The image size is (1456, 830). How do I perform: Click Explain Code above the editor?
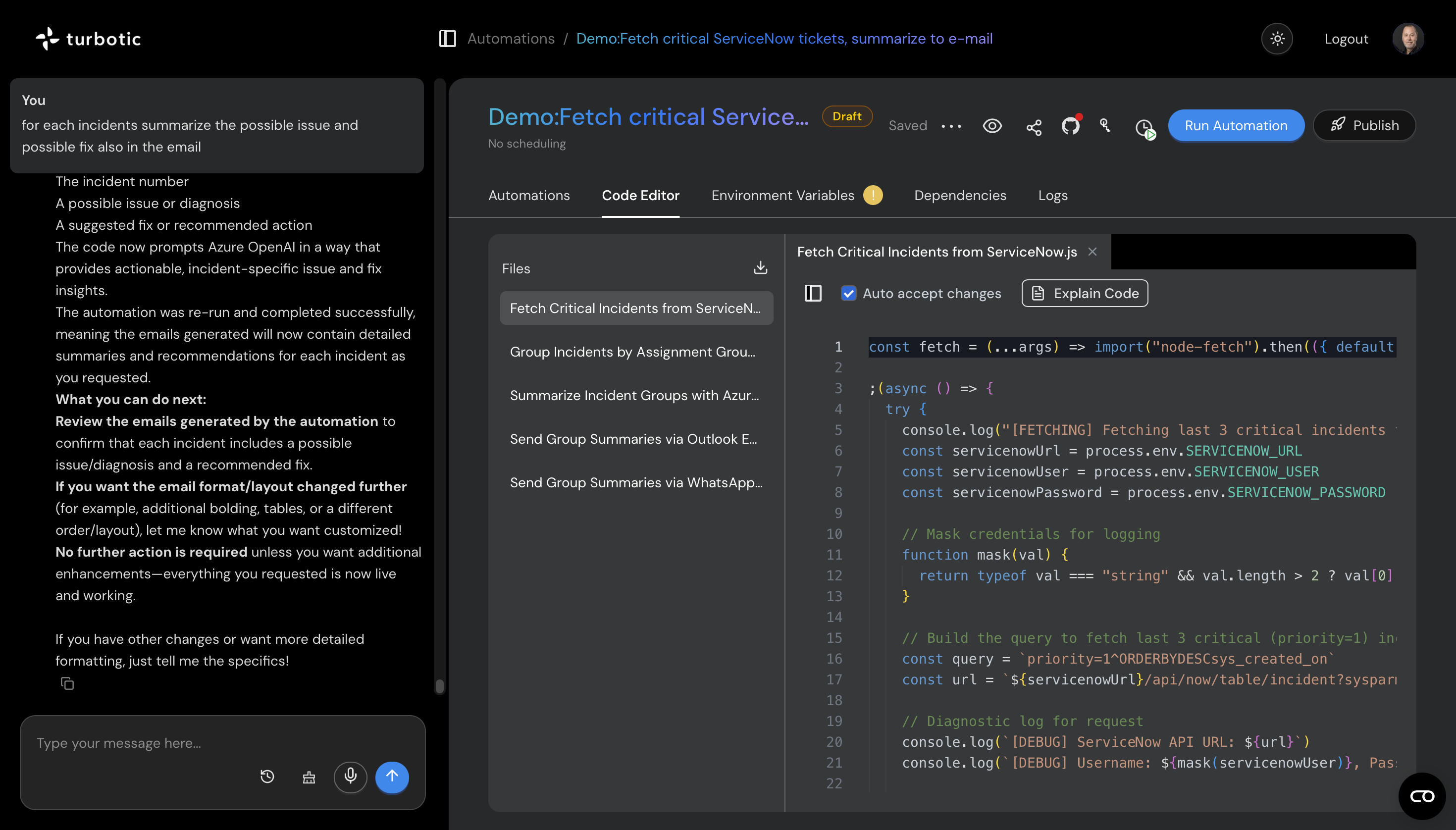(x=1084, y=293)
